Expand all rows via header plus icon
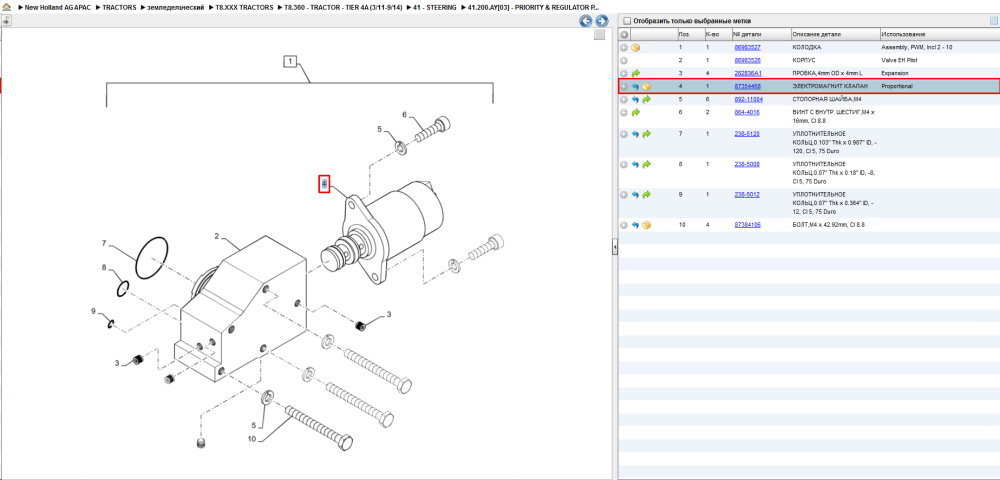1000x480 pixels. click(624, 34)
